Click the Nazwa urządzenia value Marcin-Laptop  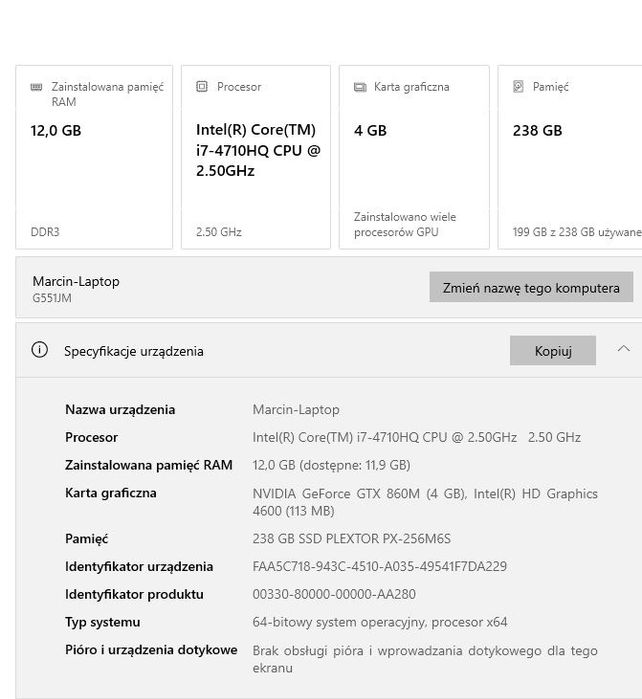pyautogui.click(x=296, y=409)
